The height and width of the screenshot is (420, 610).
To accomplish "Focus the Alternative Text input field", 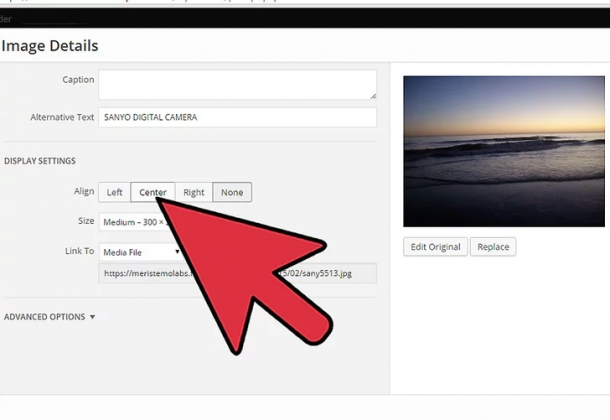I will [x=237, y=117].
